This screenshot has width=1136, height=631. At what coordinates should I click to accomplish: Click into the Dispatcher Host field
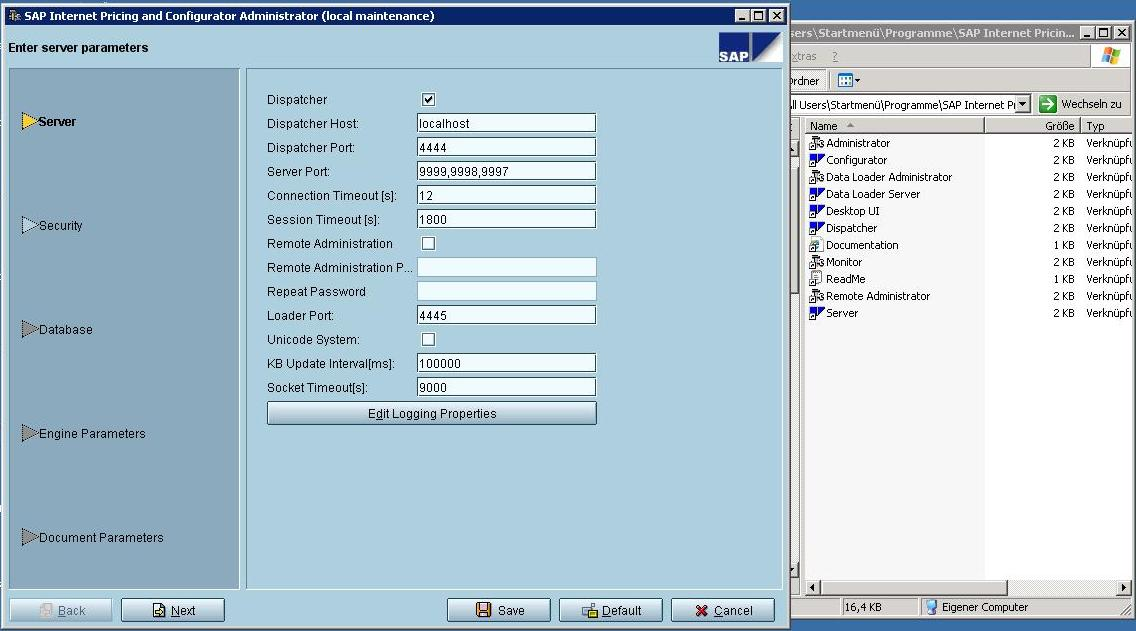tap(505, 124)
